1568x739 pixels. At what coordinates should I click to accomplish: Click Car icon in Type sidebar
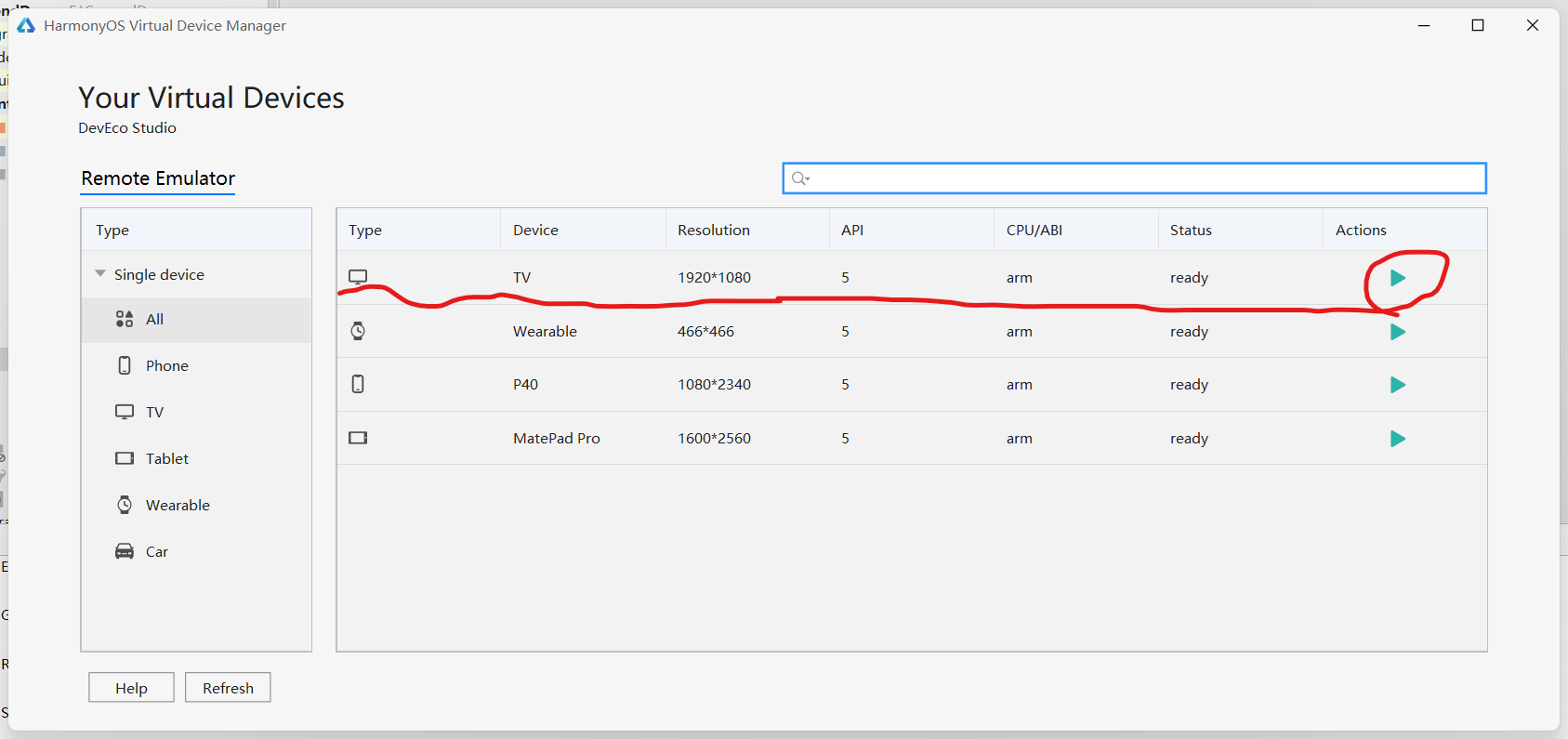[125, 551]
